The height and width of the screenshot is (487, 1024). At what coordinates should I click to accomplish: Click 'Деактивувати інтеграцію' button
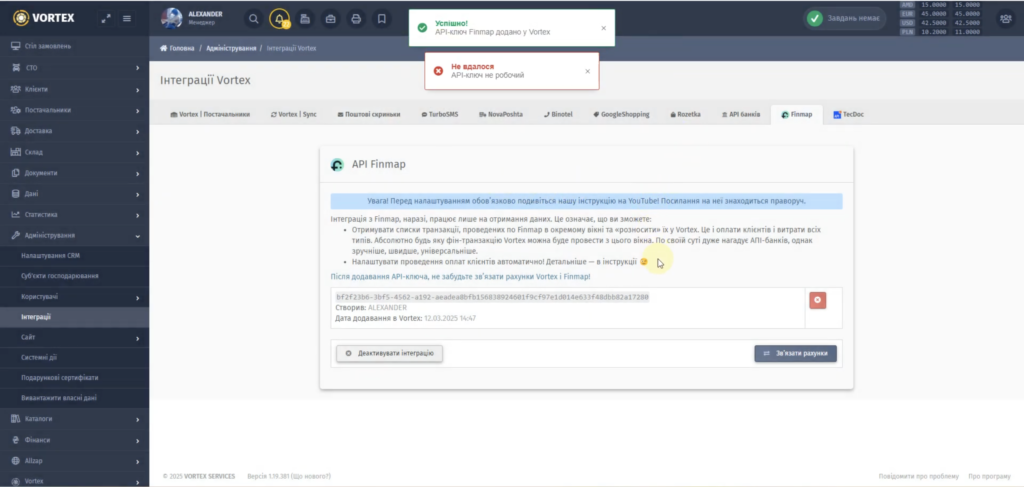[389, 353]
